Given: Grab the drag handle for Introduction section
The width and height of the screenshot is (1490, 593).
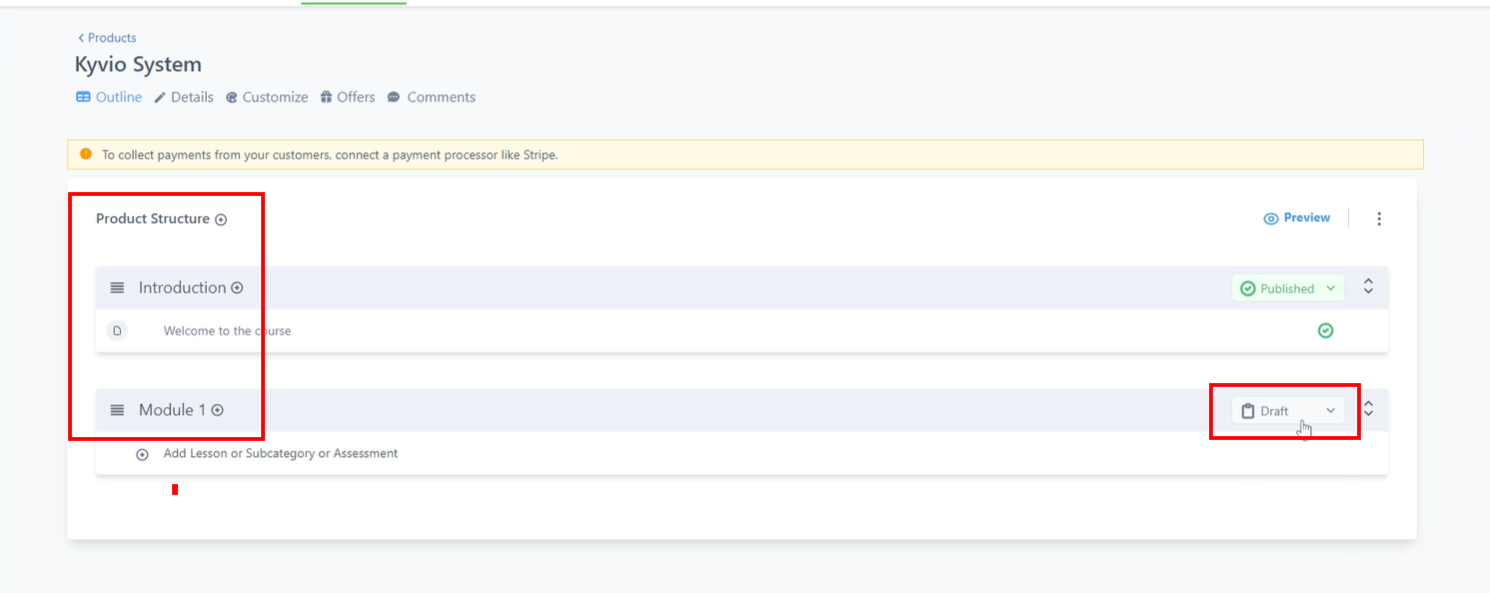Looking at the screenshot, I should 117,288.
